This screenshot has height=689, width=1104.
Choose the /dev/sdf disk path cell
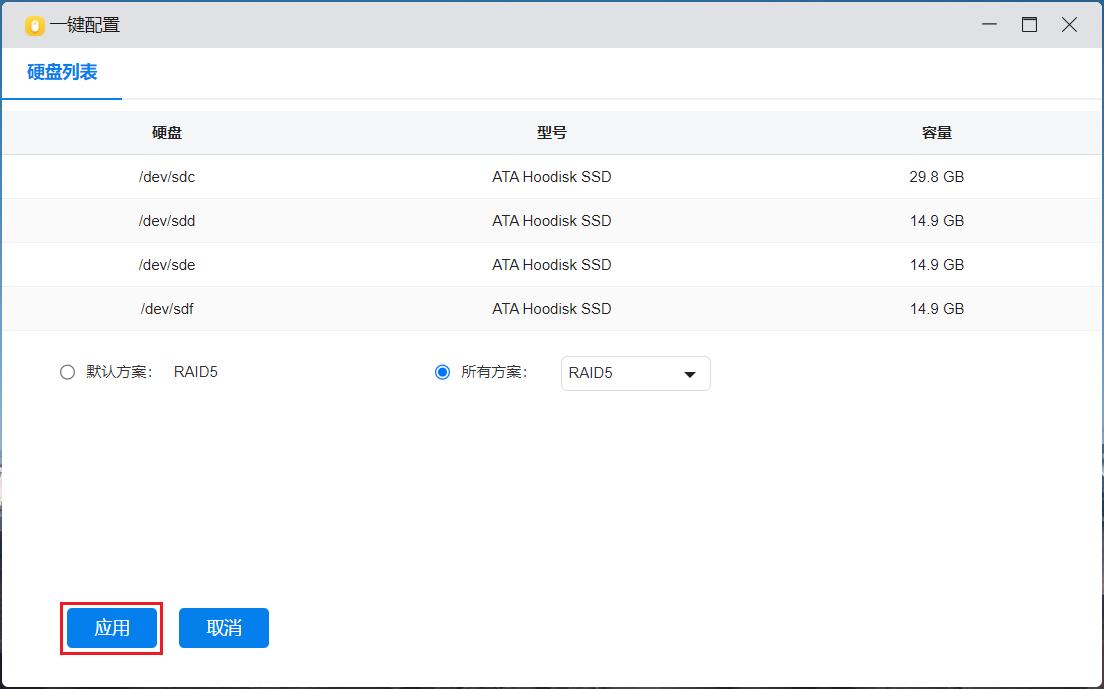[167, 309]
